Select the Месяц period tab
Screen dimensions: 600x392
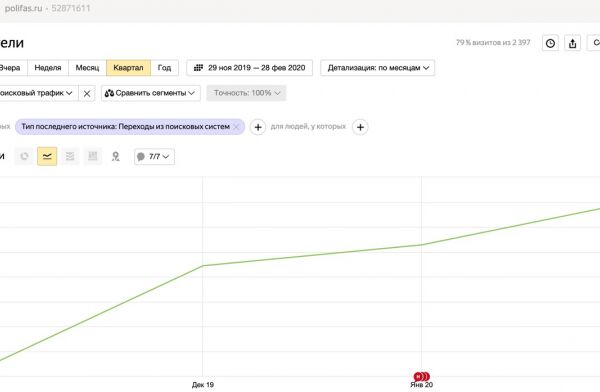(x=87, y=68)
